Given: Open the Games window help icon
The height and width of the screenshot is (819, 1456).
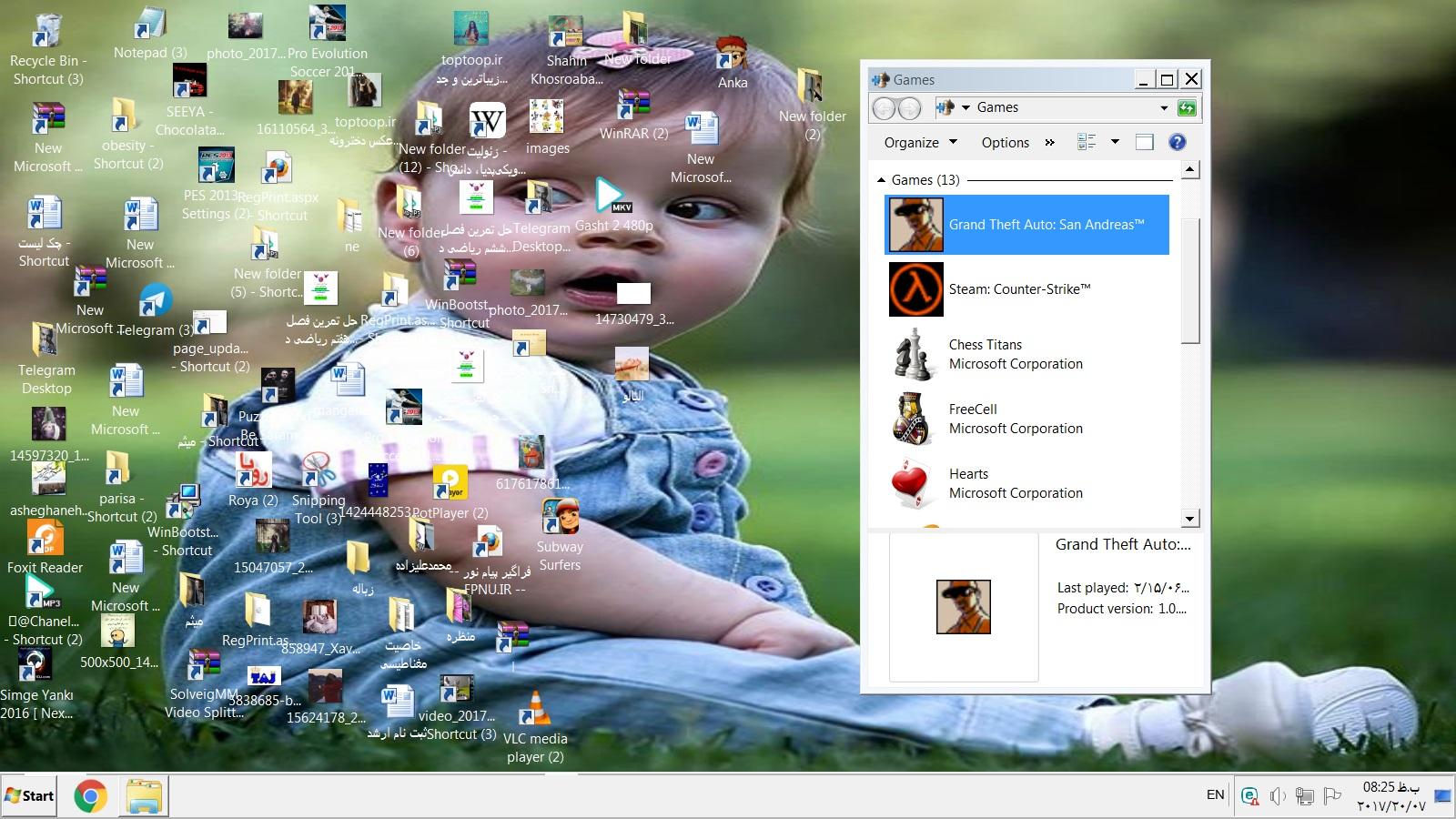Looking at the screenshot, I should [1177, 142].
